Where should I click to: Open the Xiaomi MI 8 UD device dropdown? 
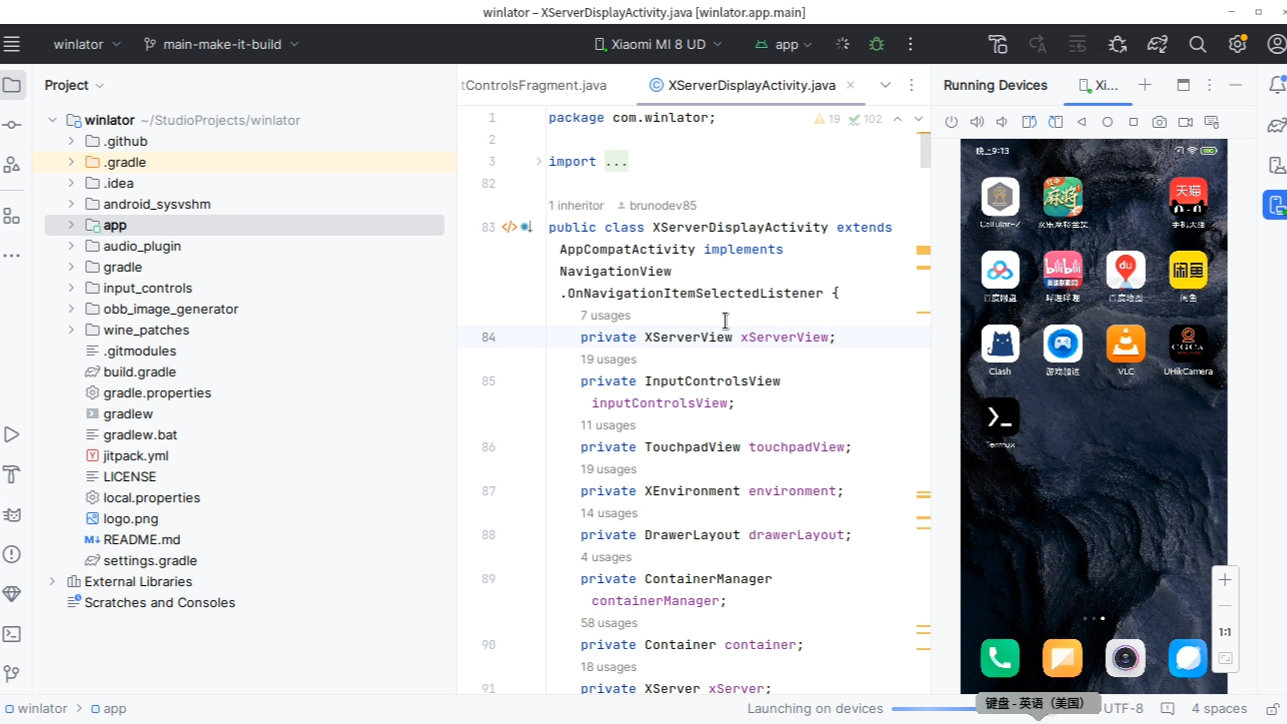click(650, 44)
